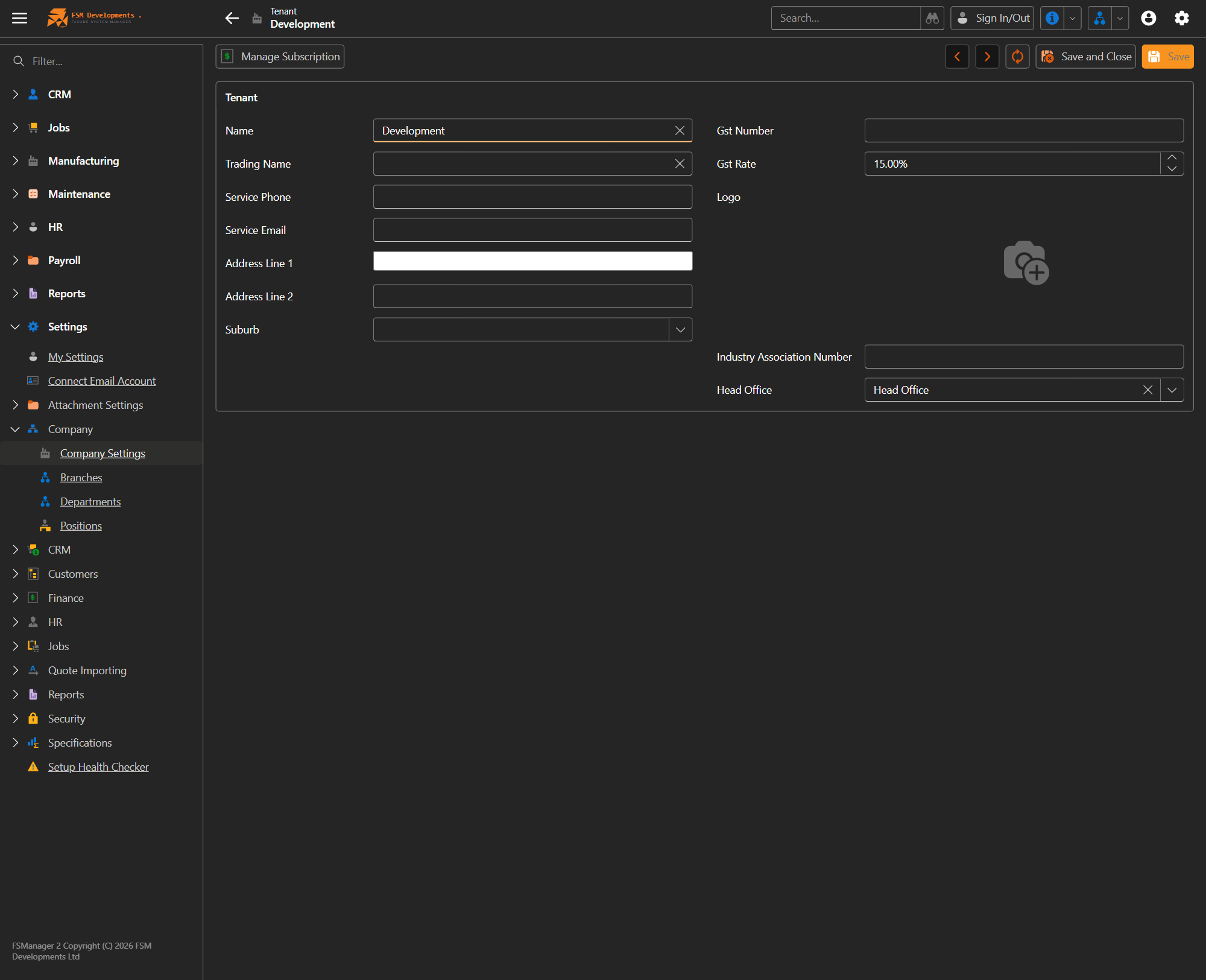Open the user account profile icon
Viewport: 1206px width, 980px height.
(1149, 18)
